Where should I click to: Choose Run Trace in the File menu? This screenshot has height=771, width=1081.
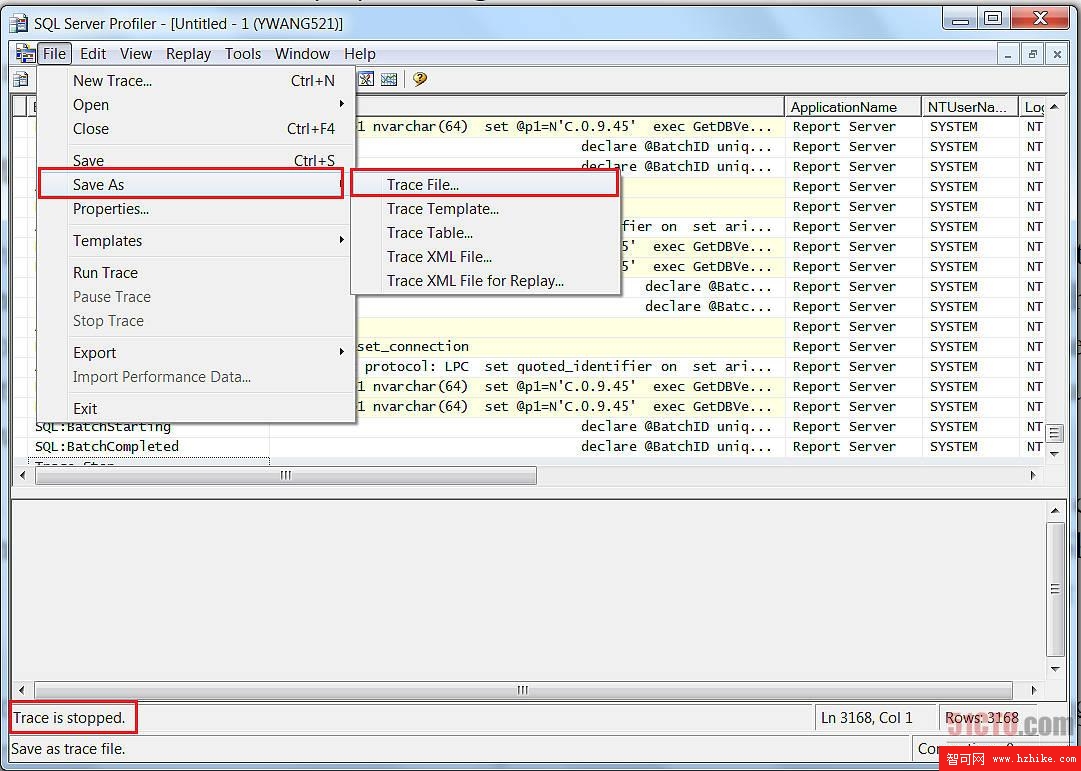[x=196, y=273]
